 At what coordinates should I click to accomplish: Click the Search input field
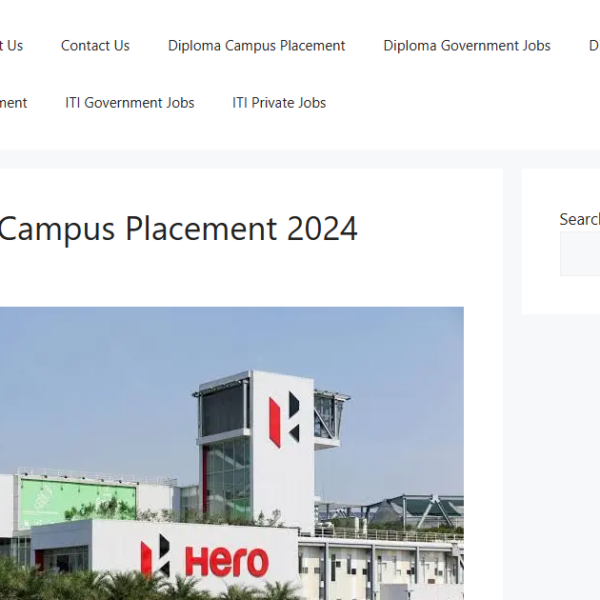[580, 253]
